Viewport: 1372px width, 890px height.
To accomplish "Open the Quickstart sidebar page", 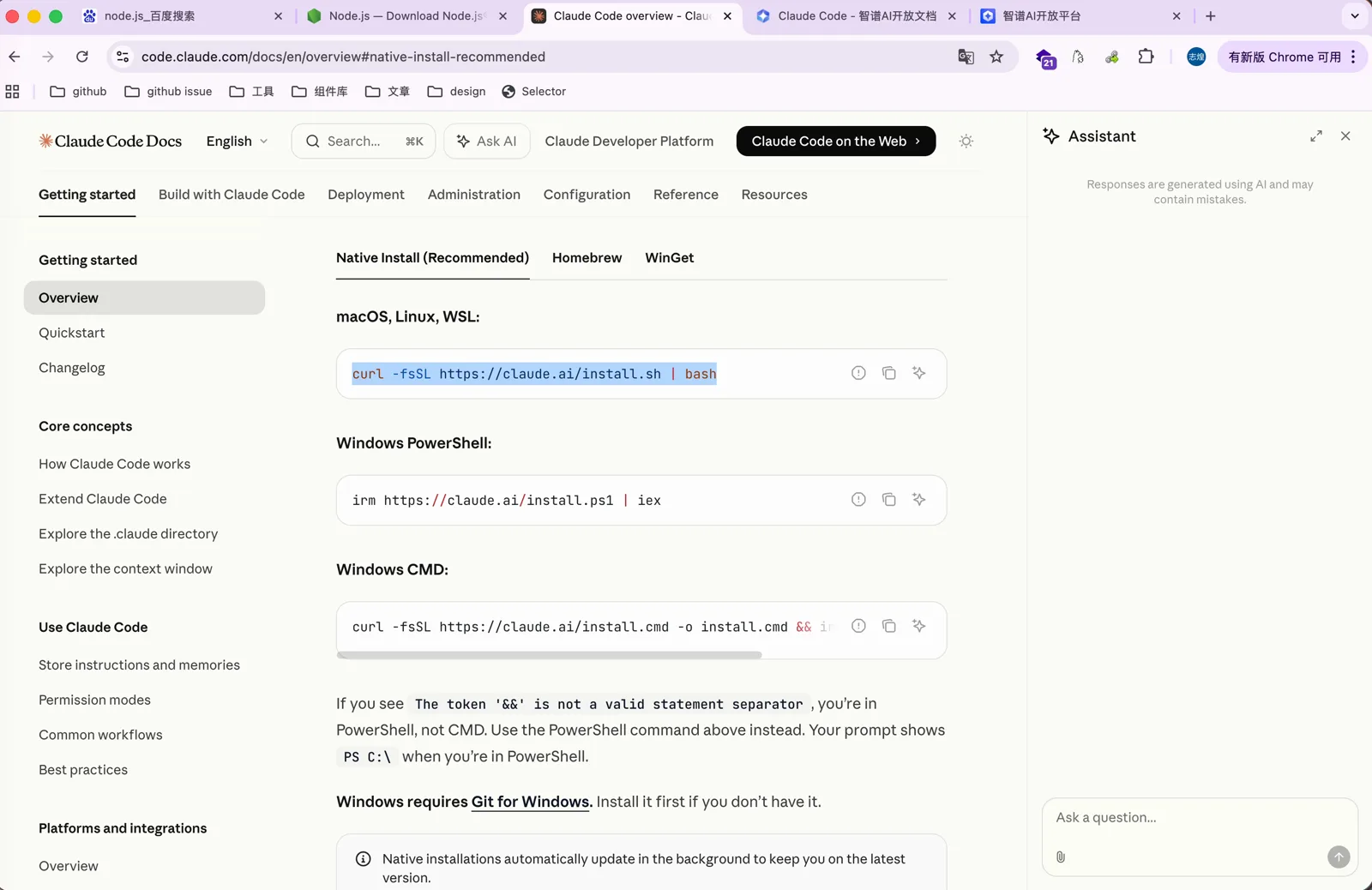I will click(x=72, y=333).
